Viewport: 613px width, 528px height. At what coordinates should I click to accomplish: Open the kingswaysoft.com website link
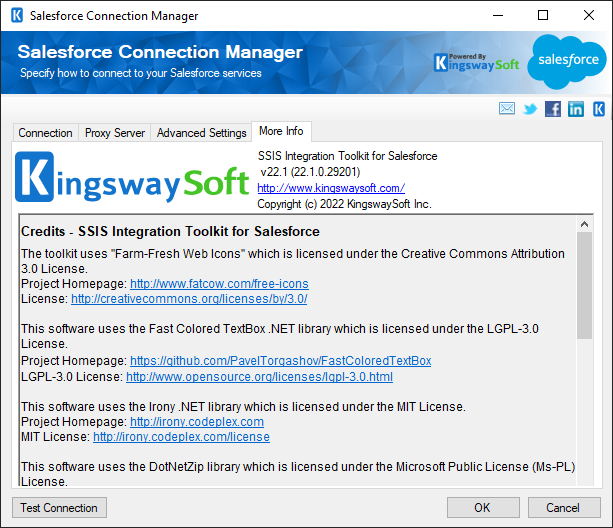(x=331, y=188)
